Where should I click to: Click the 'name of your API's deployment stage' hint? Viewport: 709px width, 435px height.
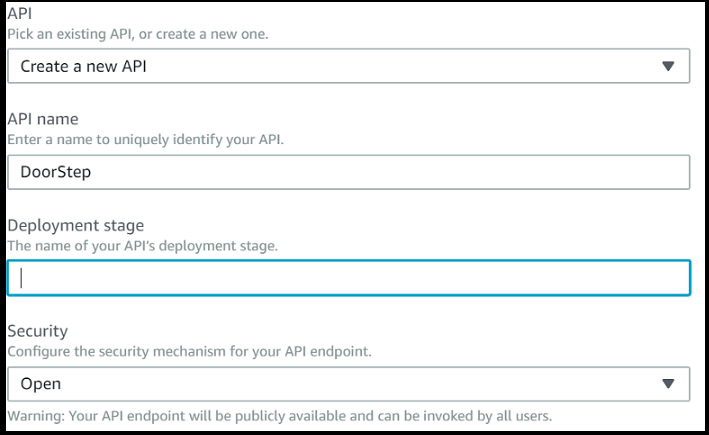(x=142, y=245)
